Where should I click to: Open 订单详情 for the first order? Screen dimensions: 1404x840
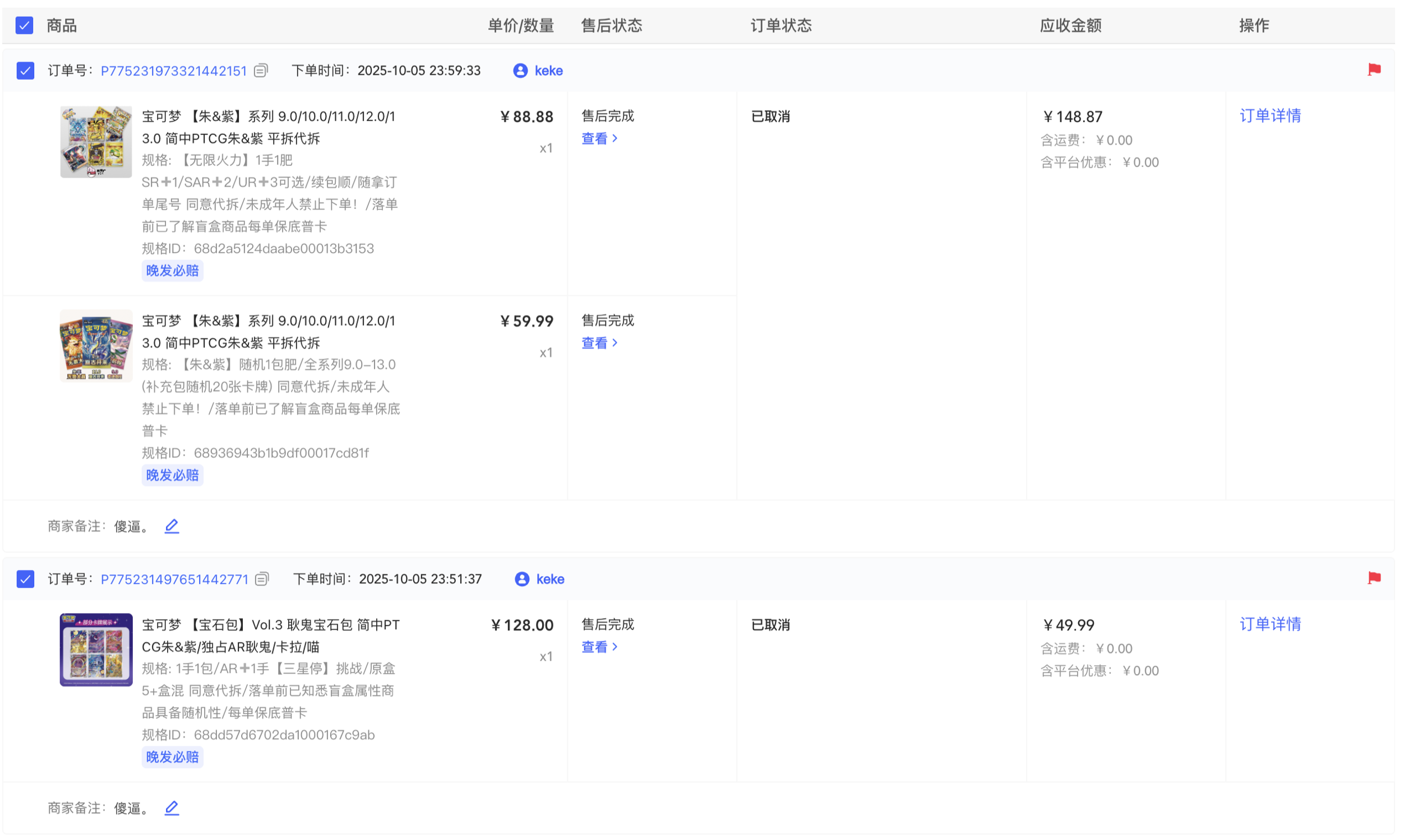tap(1270, 116)
